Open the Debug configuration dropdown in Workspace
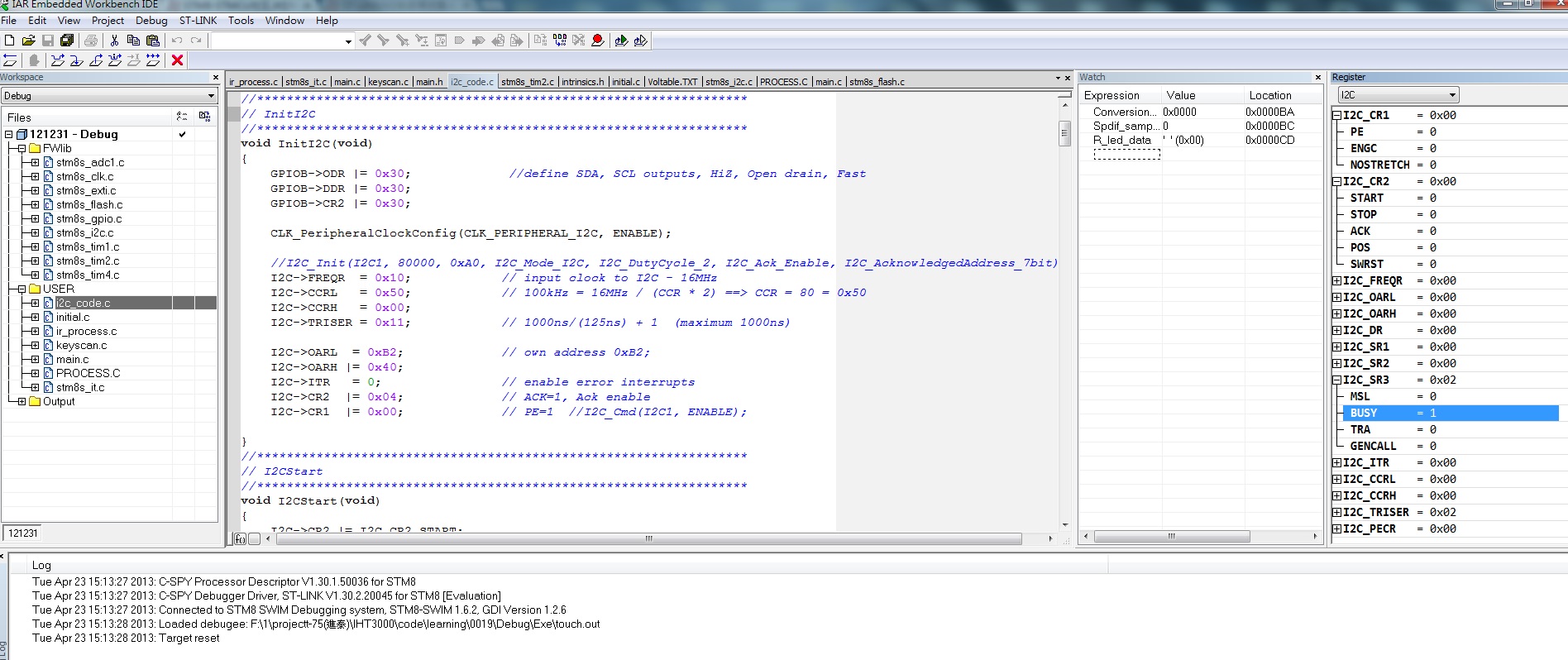Viewport: 1568px width, 660px height. pyautogui.click(x=211, y=96)
